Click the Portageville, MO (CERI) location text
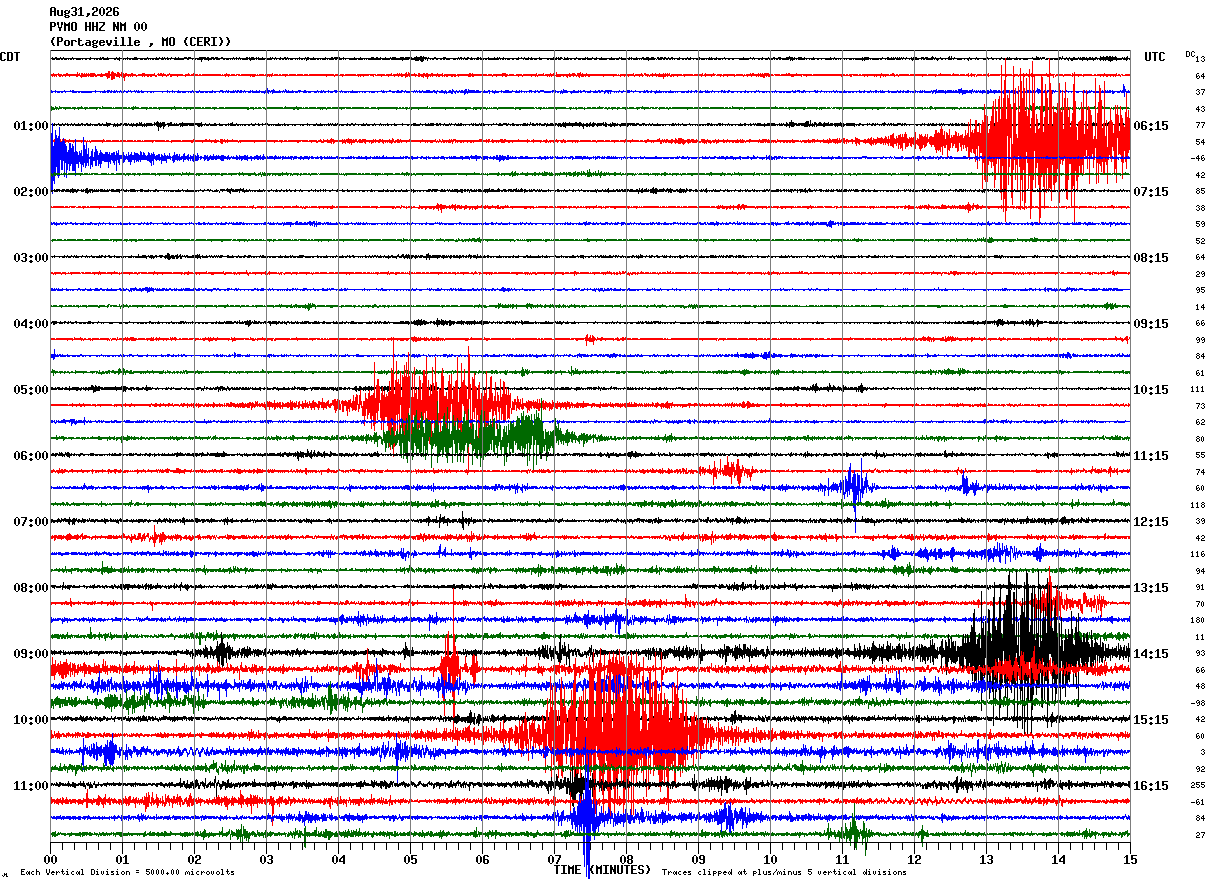This screenshot has height=886, width=1210. (140, 42)
